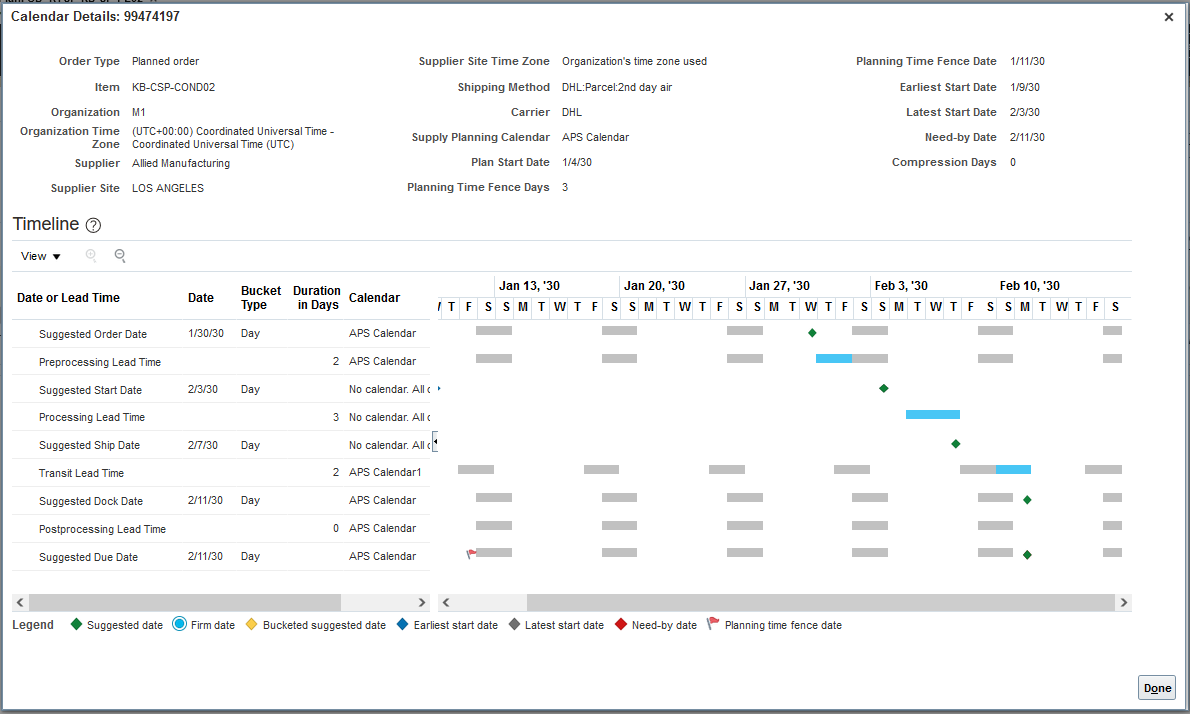
Task: Select the Preprocessing Lead Time row
Action: [221, 362]
